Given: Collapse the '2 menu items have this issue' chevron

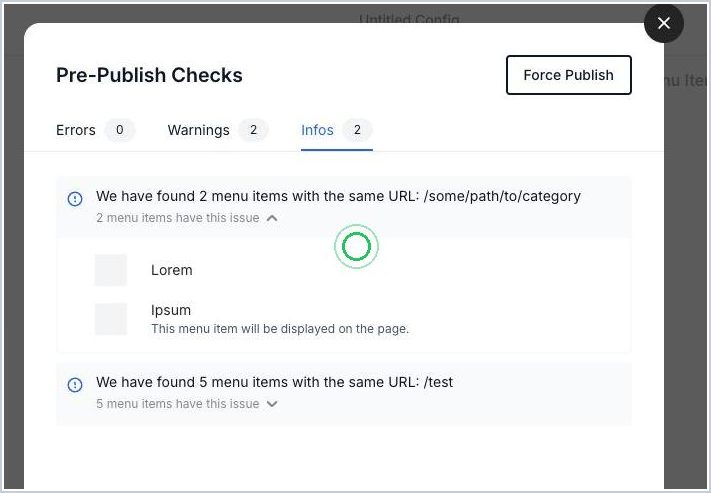Looking at the screenshot, I should click(272, 218).
